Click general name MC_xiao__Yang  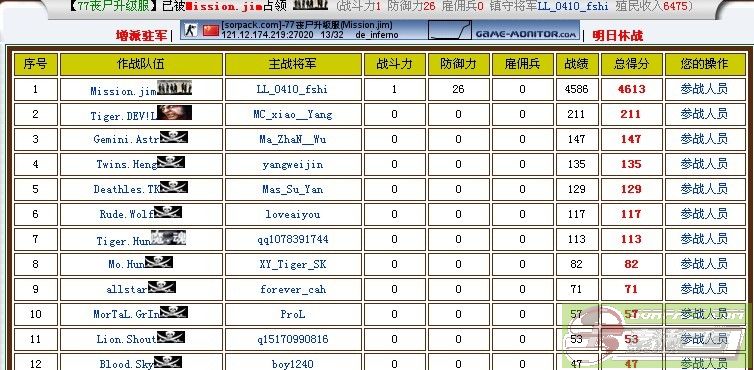[x=292, y=115]
